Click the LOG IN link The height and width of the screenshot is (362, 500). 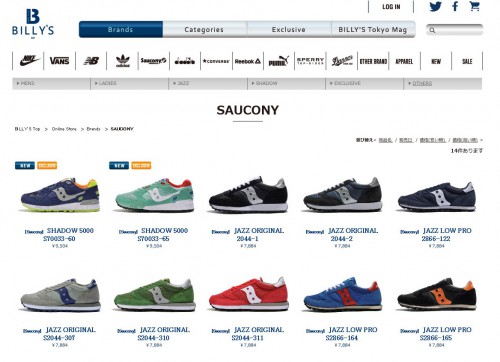point(391,7)
